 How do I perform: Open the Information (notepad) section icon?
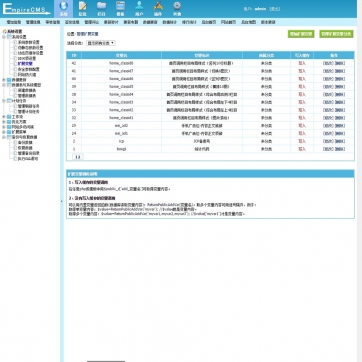coord(82,9)
